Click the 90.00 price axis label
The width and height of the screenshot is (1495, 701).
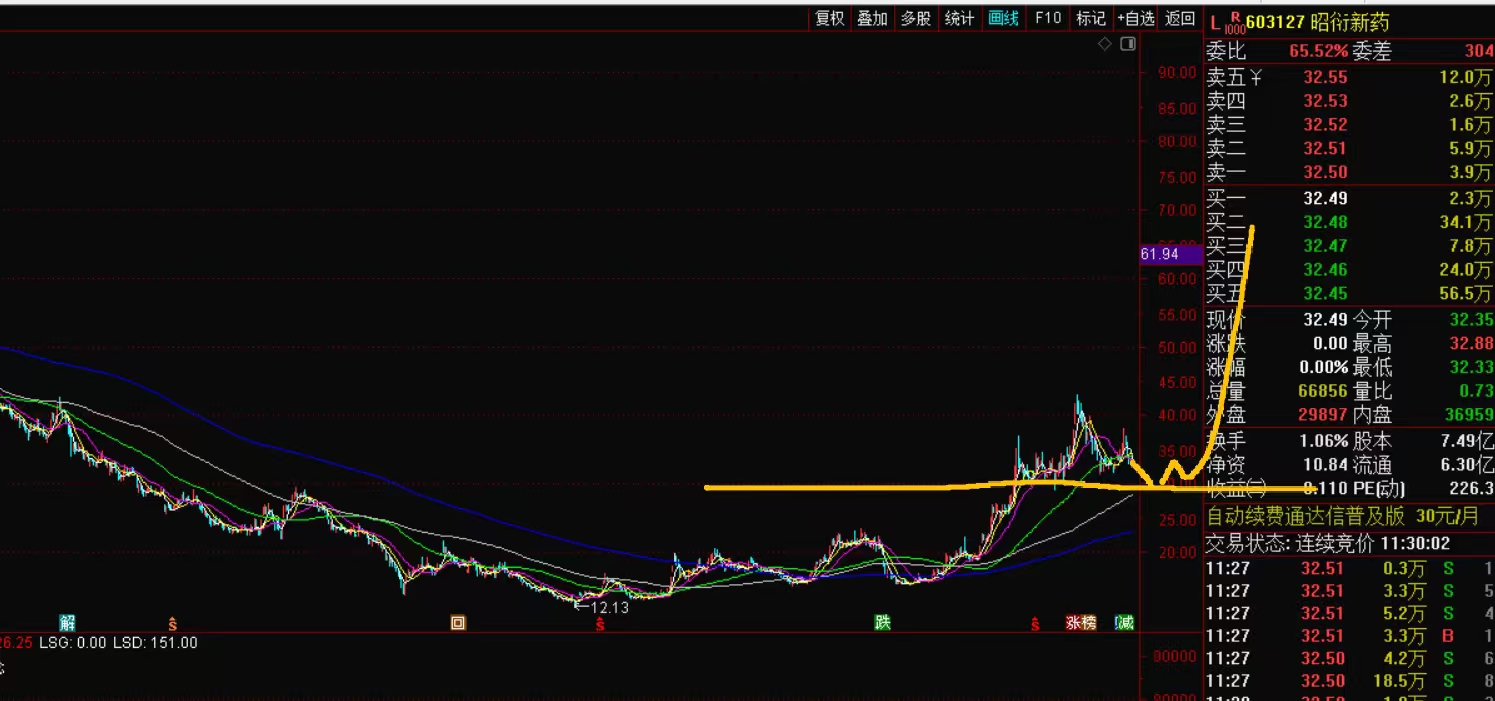(1177, 72)
